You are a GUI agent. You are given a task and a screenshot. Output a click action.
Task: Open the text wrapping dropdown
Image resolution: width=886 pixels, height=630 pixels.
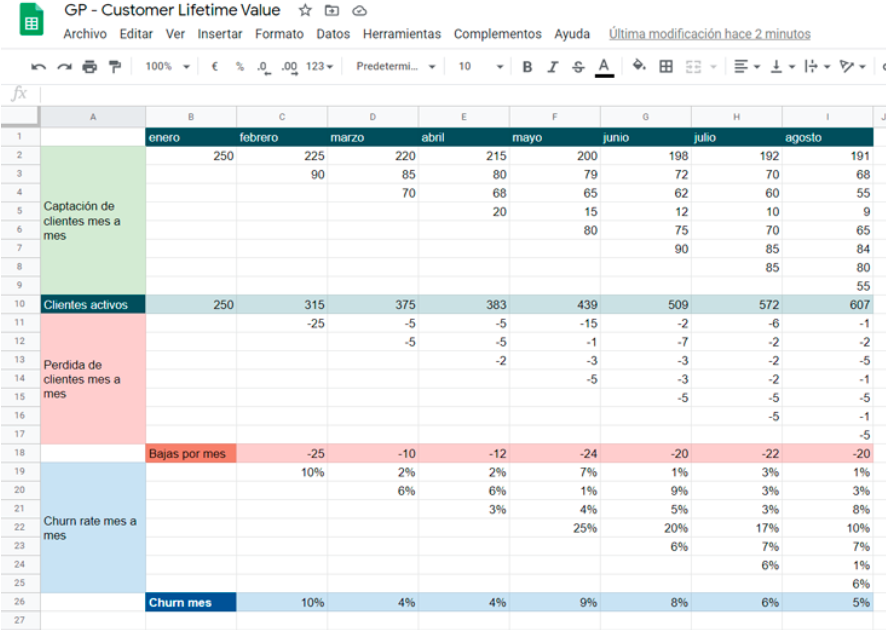817,67
